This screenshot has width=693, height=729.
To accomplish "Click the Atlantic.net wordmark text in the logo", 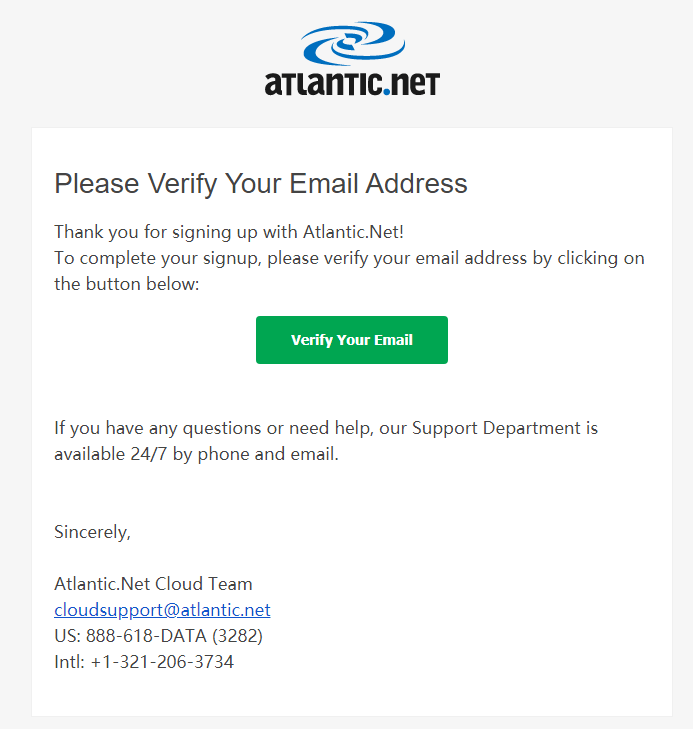I will pos(352,83).
